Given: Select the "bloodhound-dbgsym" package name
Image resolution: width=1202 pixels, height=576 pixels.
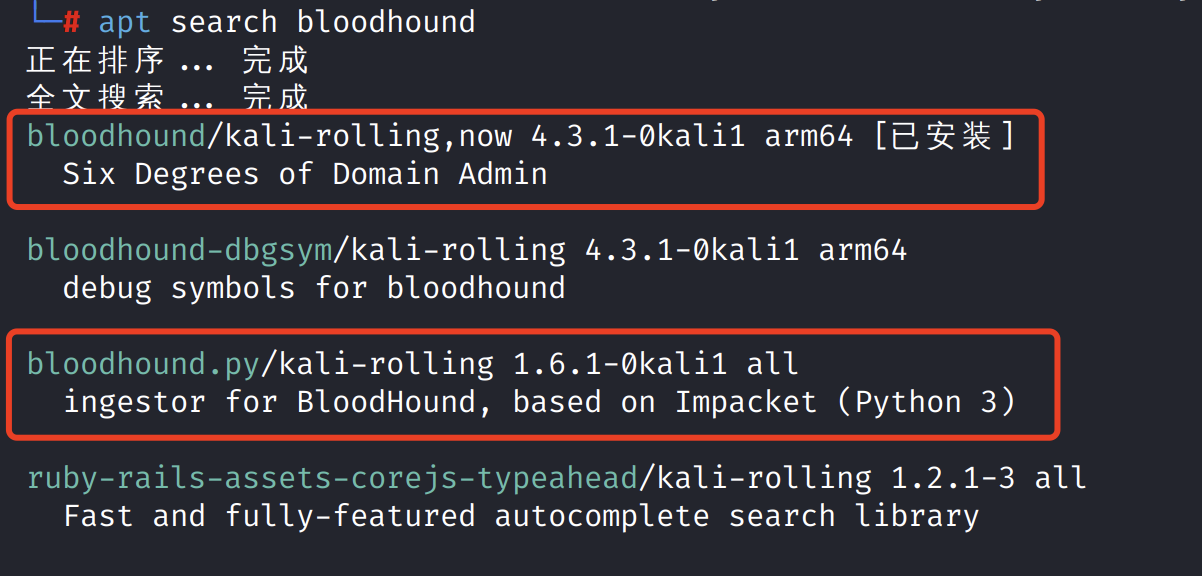Looking at the screenshot, I should 179,250.
